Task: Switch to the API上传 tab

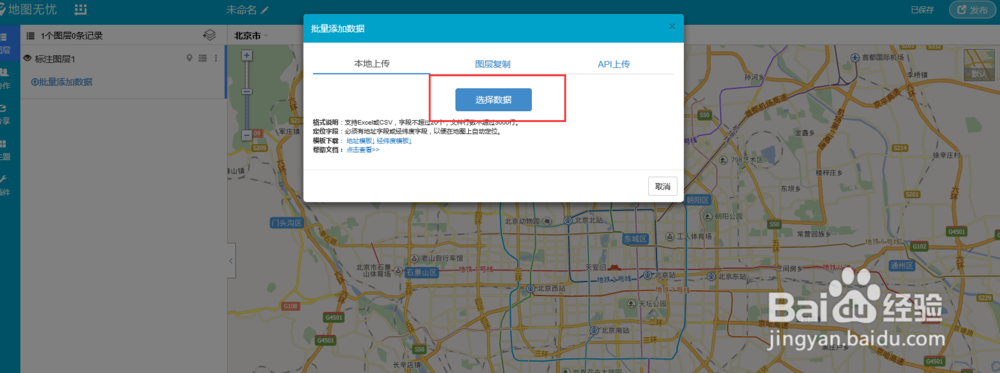Action: coord(614,64)
